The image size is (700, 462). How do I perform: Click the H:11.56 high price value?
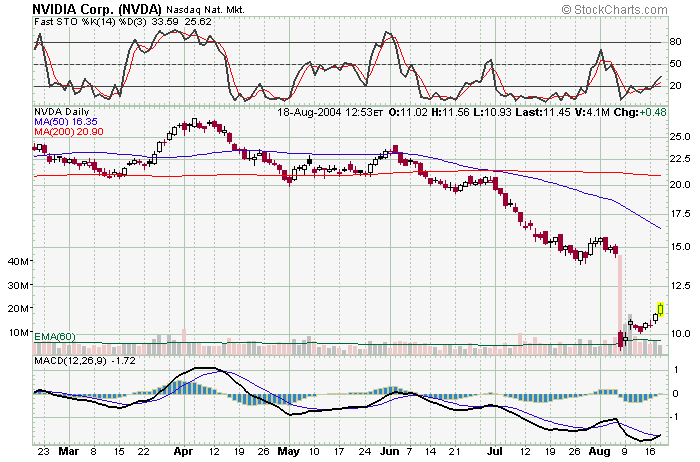450,112
